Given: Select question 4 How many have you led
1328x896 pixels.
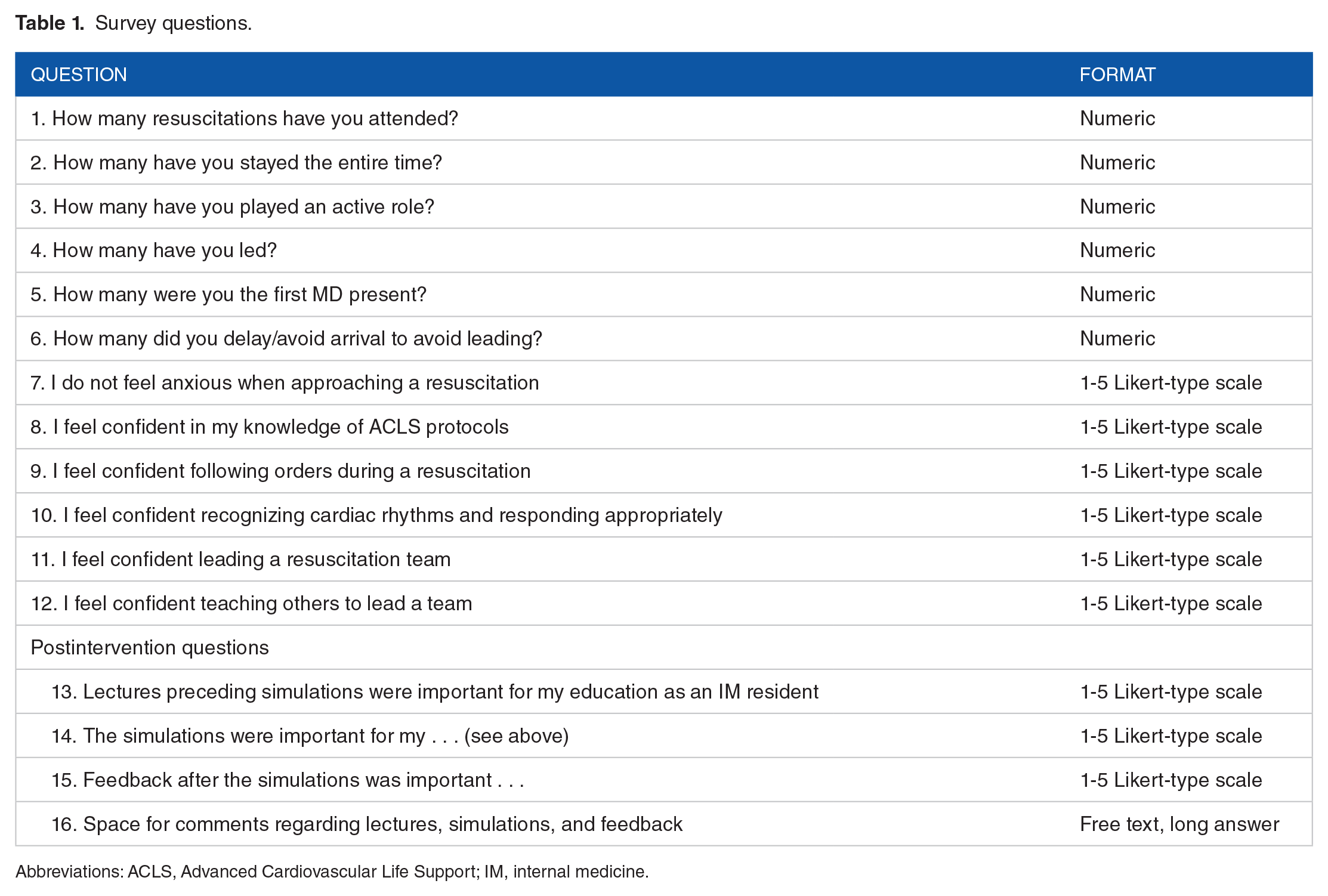Looking at the screenshot, I should click(154, 251).
